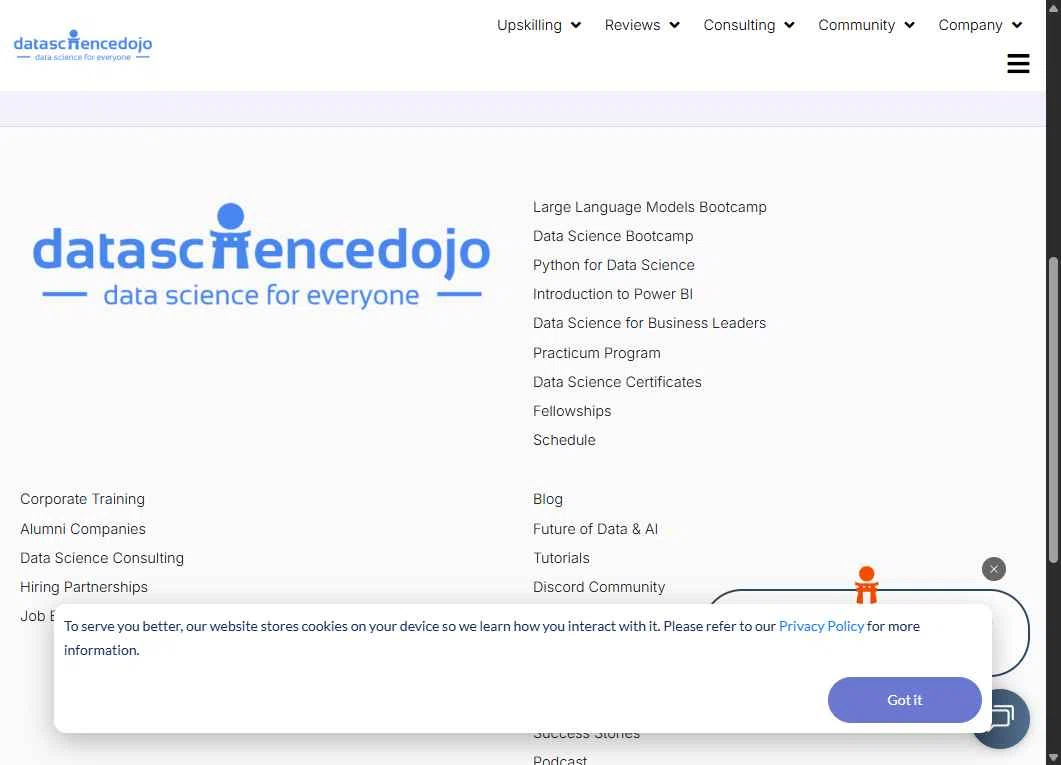Viewport: 1061px width, 765px height.
Task: Open Corporate Training link
Action: pyautogui.click(x=82, y=499)
